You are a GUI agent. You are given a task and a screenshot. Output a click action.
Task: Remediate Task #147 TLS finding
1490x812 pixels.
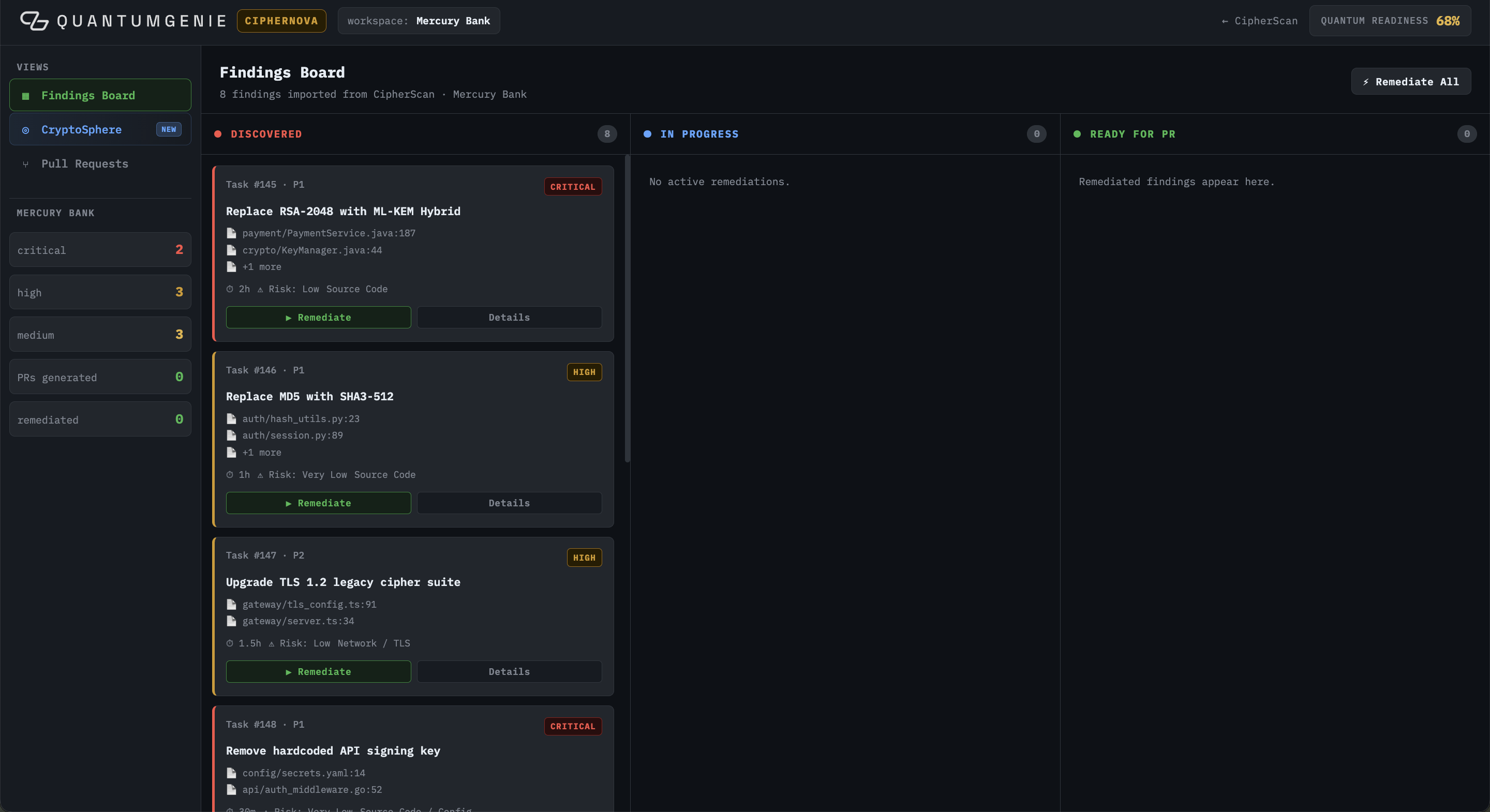pyautogui.click(x=318, y=671)
